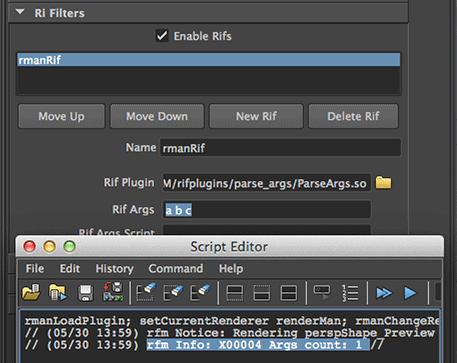This screenshot has height=363, width=457.
Task: Click the Source Script icon
Action: click(x=58, y=292)
